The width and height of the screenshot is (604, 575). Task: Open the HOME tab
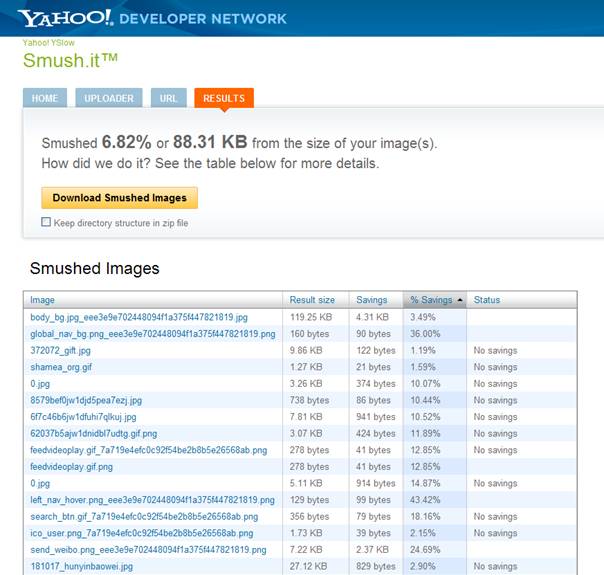(45, 98)
